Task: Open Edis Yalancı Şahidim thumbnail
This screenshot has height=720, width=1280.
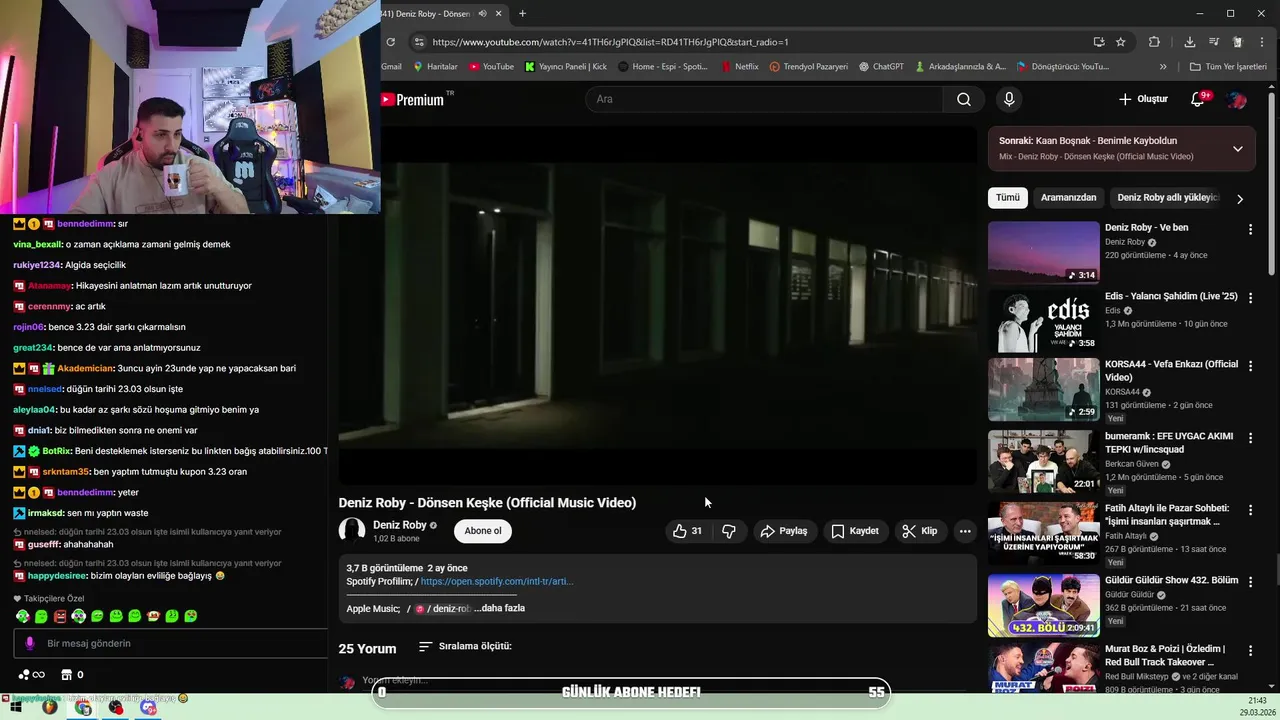Action: click(x=1043, y=321)
